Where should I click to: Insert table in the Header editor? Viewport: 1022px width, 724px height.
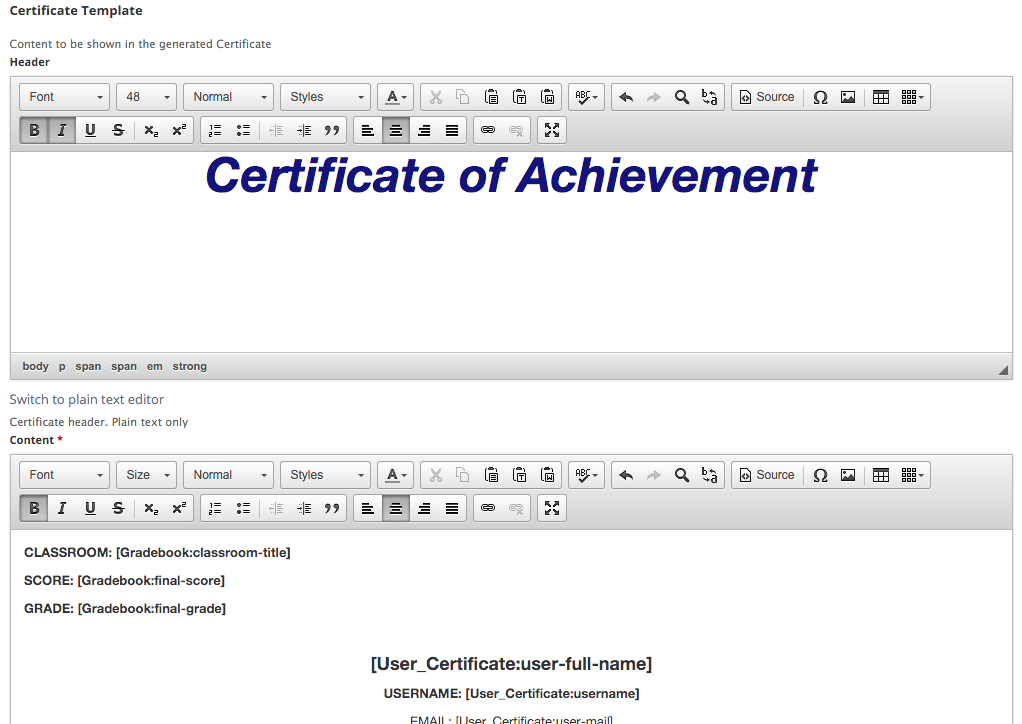(x=881, y=97)
